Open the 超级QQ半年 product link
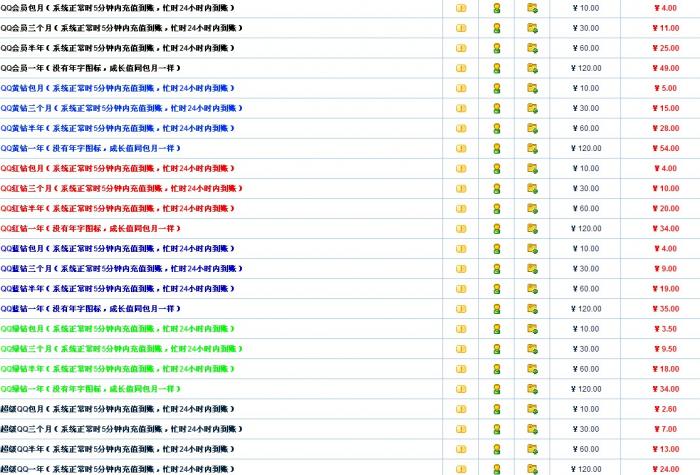This screenshot has width=700, height=475. [117, 449]
